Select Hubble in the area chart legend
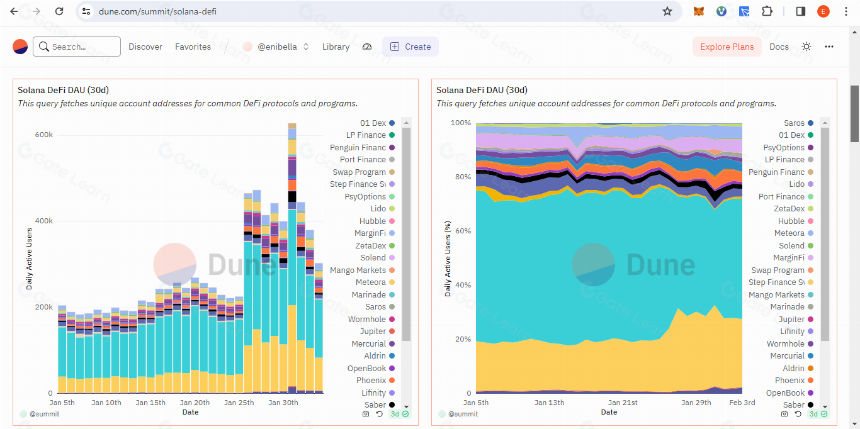 click(x=797, y=221)
